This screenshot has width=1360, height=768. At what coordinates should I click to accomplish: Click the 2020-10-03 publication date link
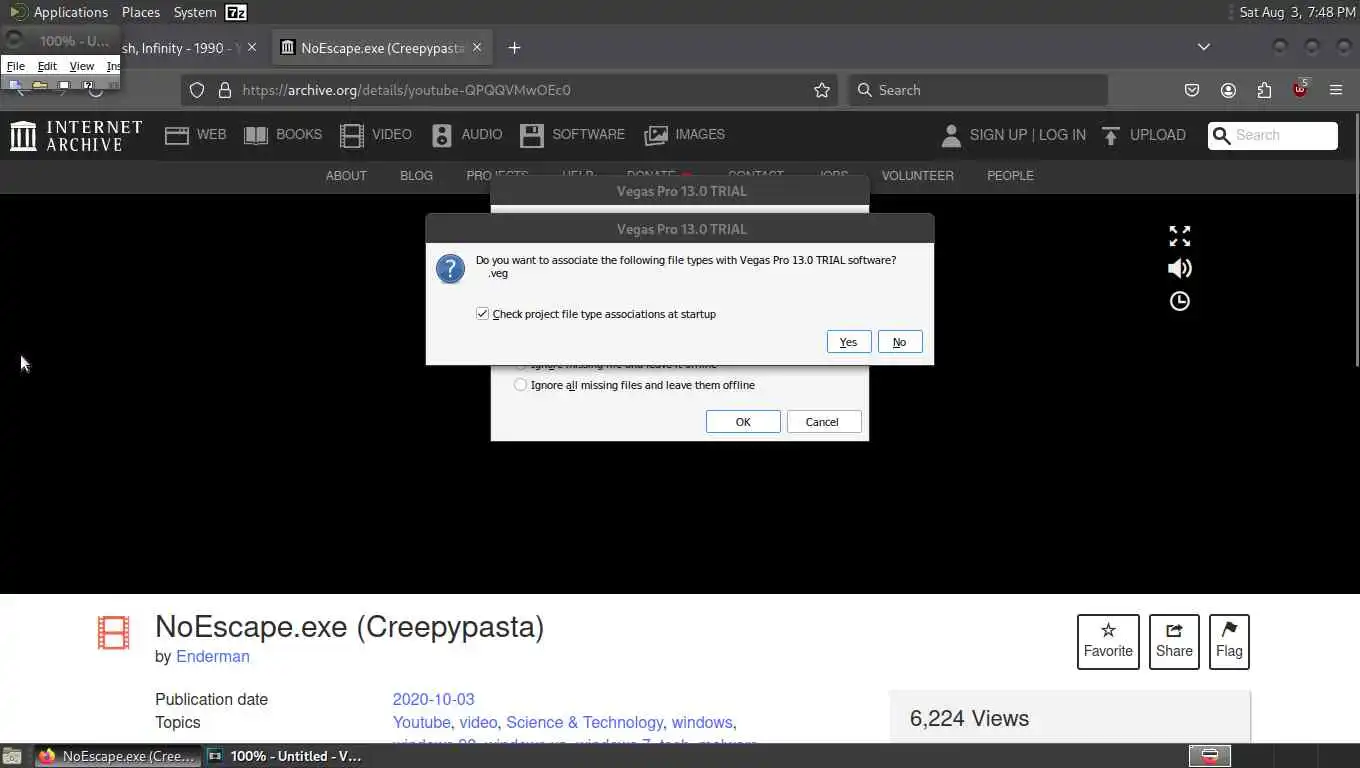point(434,700)
